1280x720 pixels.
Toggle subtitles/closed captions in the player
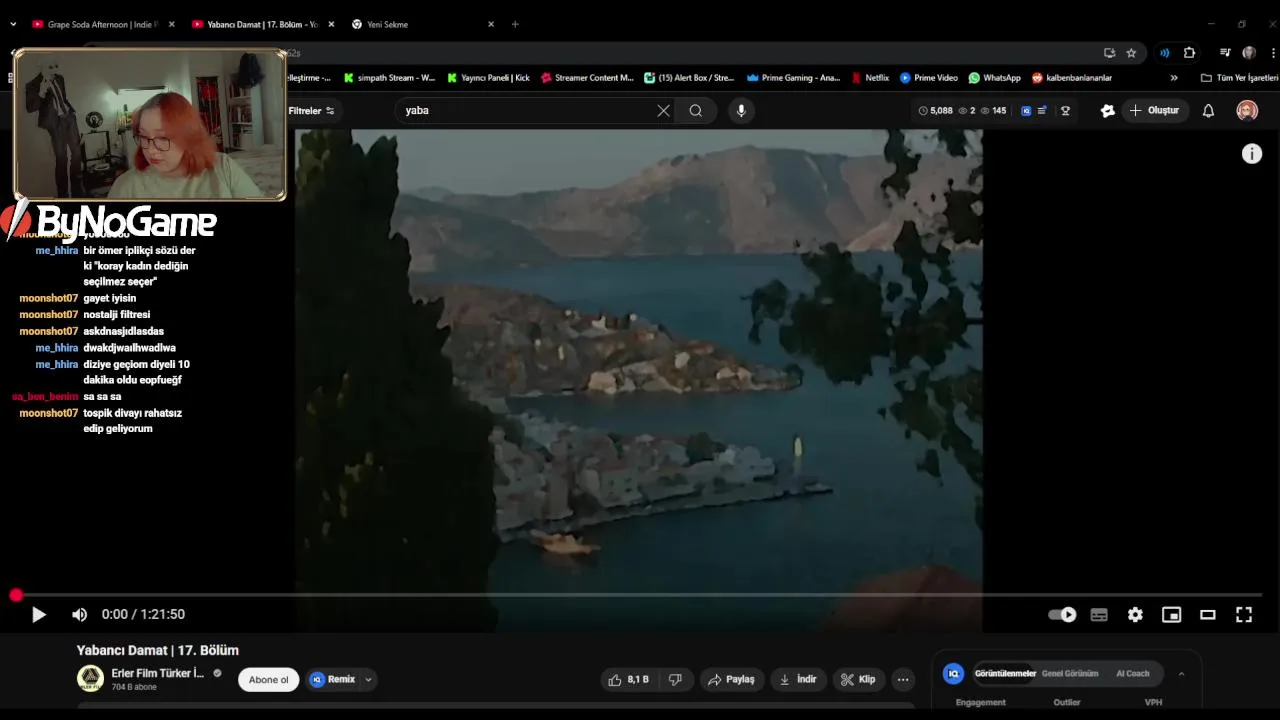coord(1099,615)
